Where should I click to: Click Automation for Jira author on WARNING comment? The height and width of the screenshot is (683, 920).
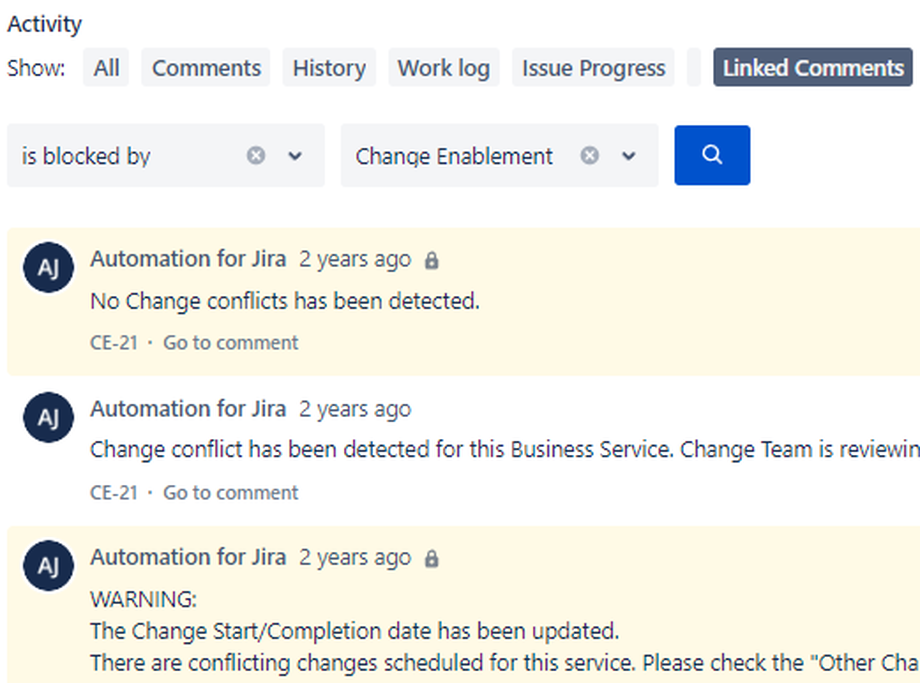click(188, 557)
